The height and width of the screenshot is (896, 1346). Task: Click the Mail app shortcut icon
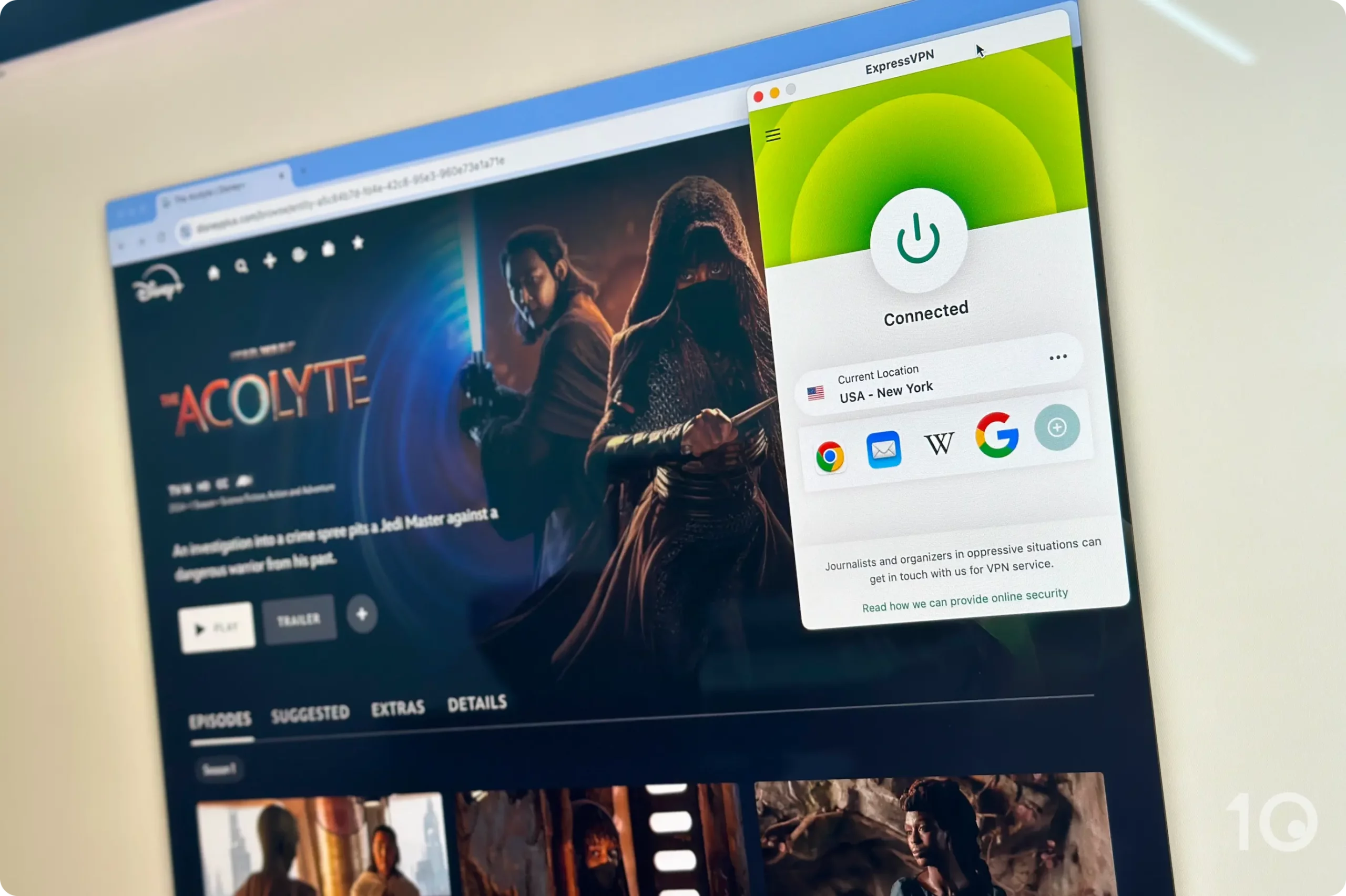click(x=884, y=450)
